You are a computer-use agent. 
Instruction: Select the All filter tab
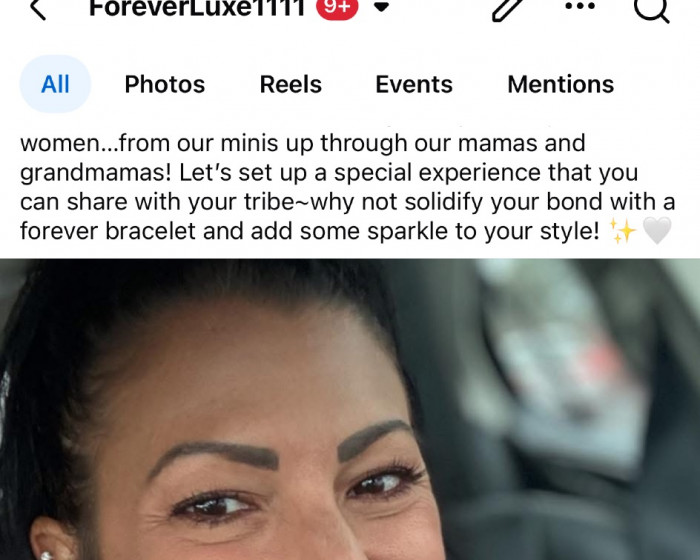coord(55,84)
